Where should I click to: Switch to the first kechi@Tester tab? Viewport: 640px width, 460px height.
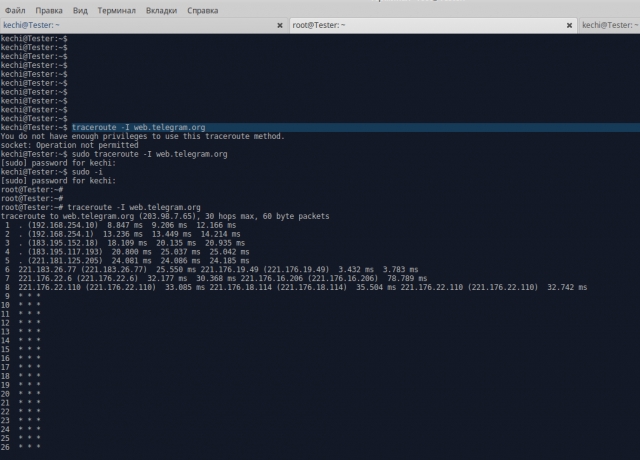[x=144, y=25]
